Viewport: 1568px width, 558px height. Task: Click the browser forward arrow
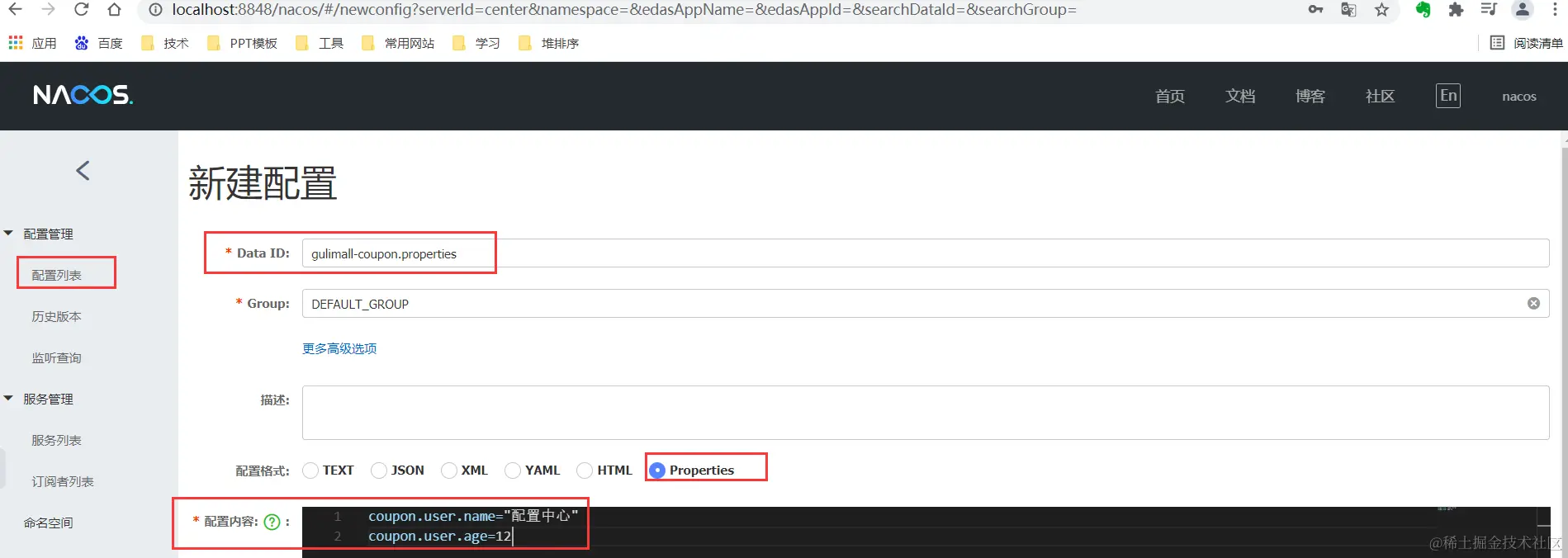[x=48, y=9]
